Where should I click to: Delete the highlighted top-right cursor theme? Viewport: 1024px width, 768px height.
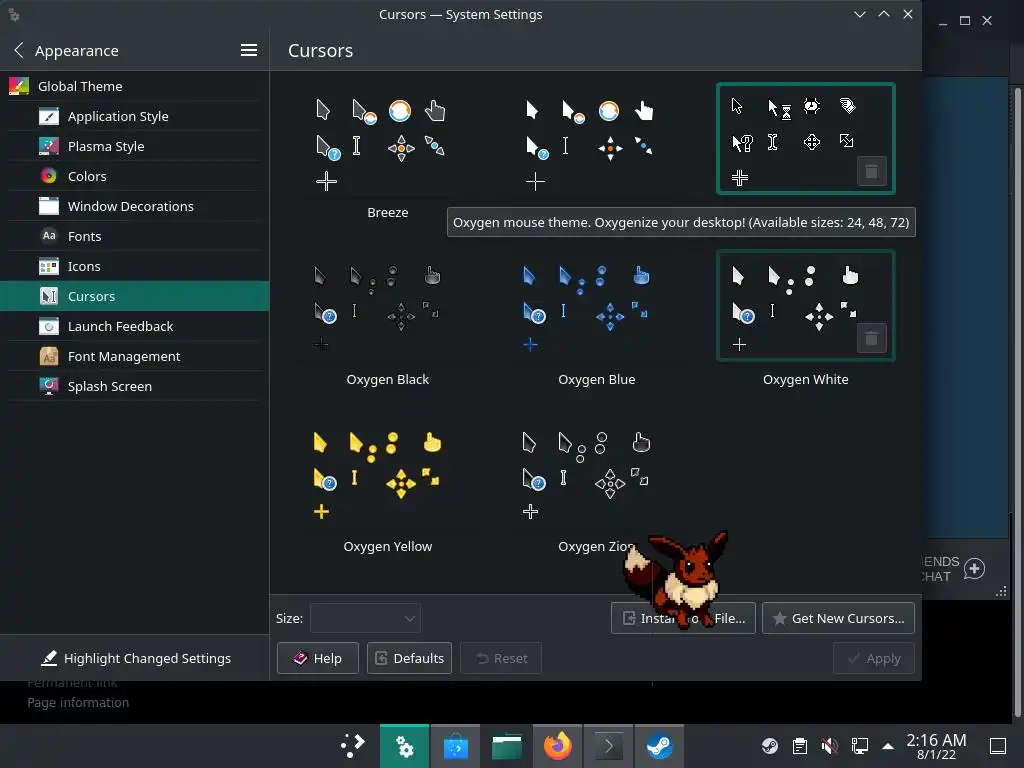pos(871,172)
